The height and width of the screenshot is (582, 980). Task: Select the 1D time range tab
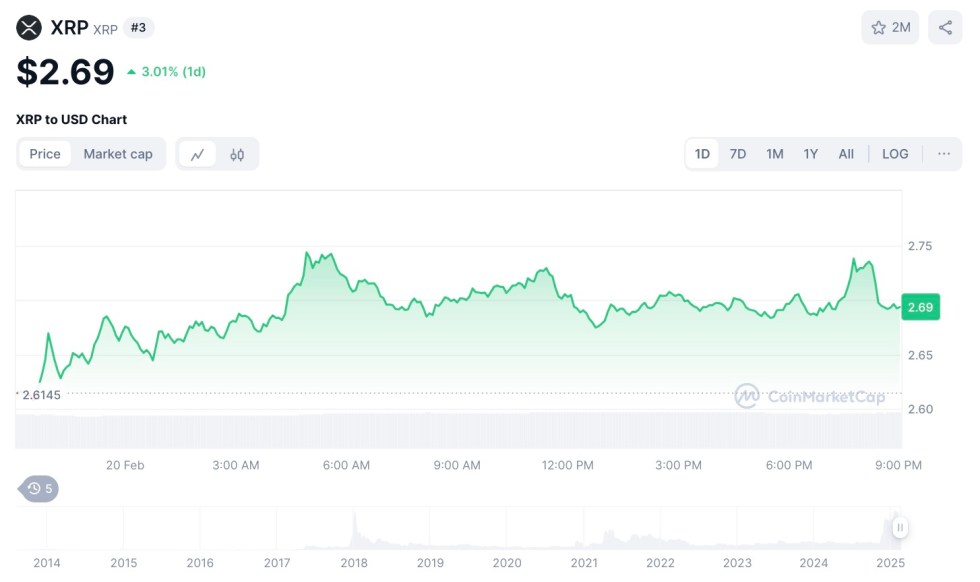click(x=702, y=154)
